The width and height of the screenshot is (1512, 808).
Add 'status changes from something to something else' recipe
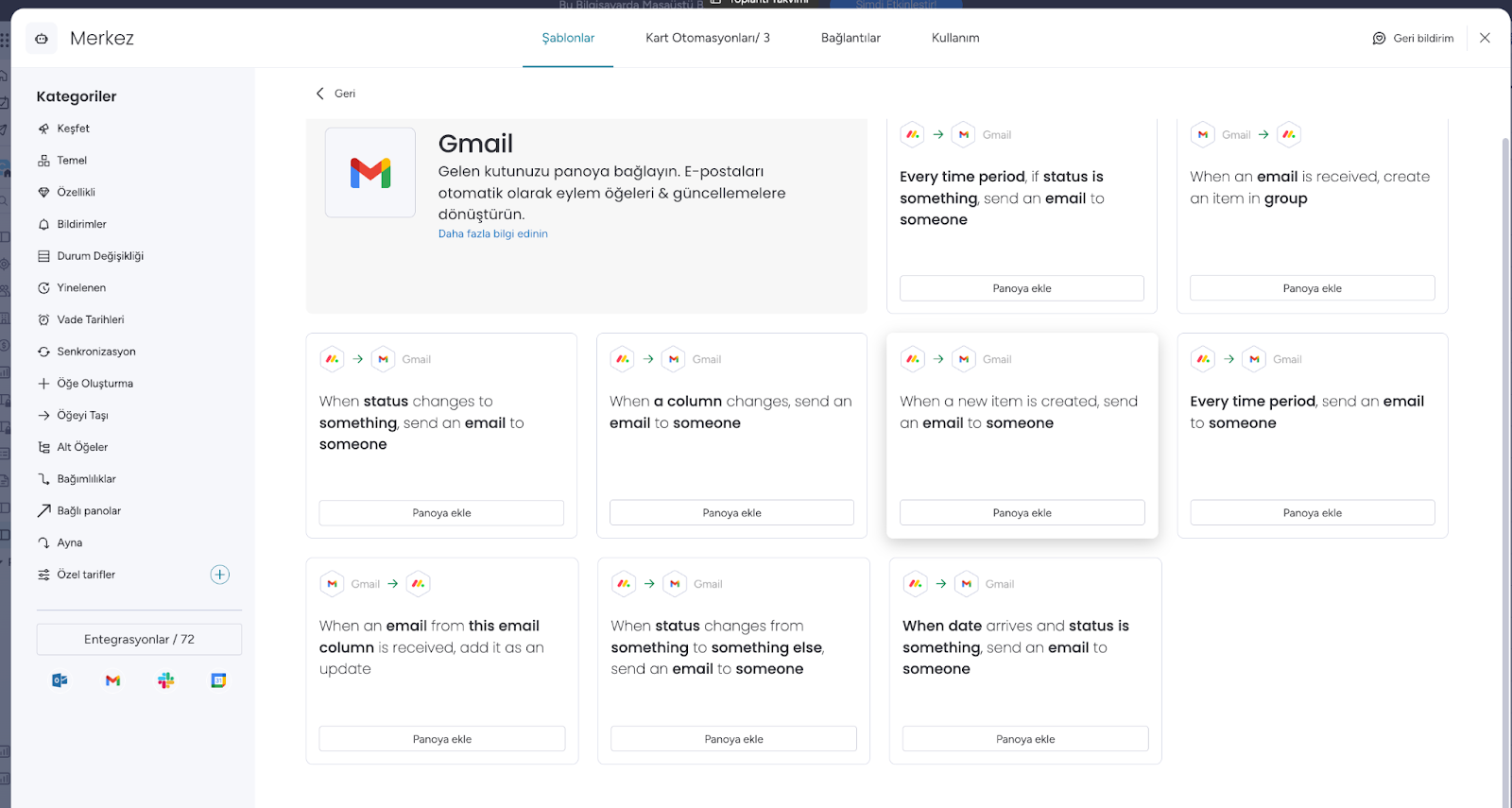pyautogui.click(x=733, y=739)
